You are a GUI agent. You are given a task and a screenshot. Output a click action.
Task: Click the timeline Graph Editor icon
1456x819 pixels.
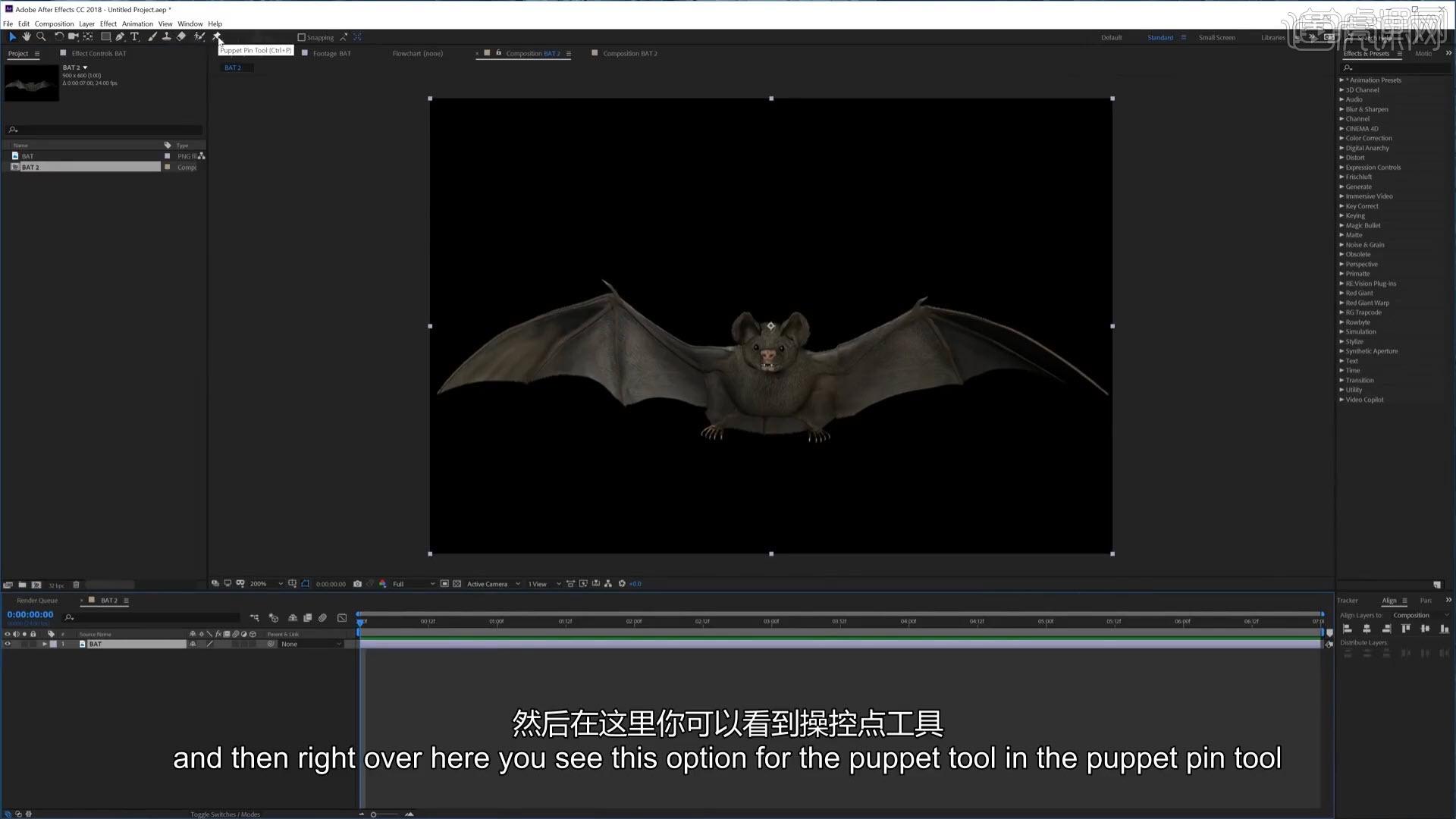(x=342, y=618)
